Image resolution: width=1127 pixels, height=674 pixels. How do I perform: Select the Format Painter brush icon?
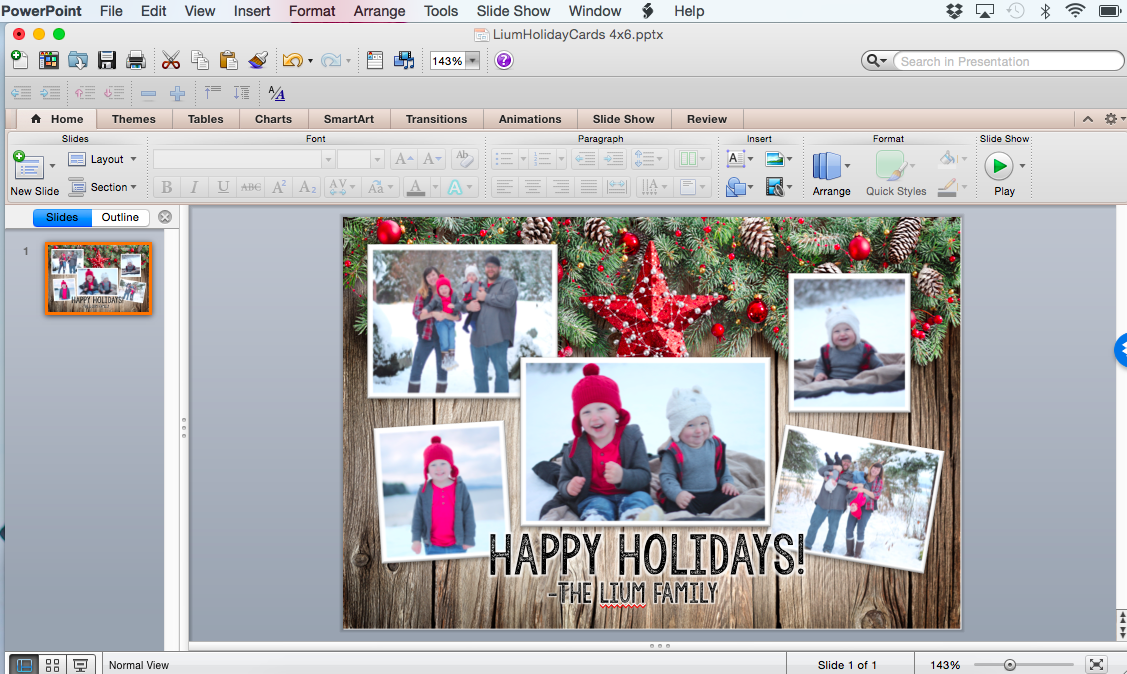[258, 61]
